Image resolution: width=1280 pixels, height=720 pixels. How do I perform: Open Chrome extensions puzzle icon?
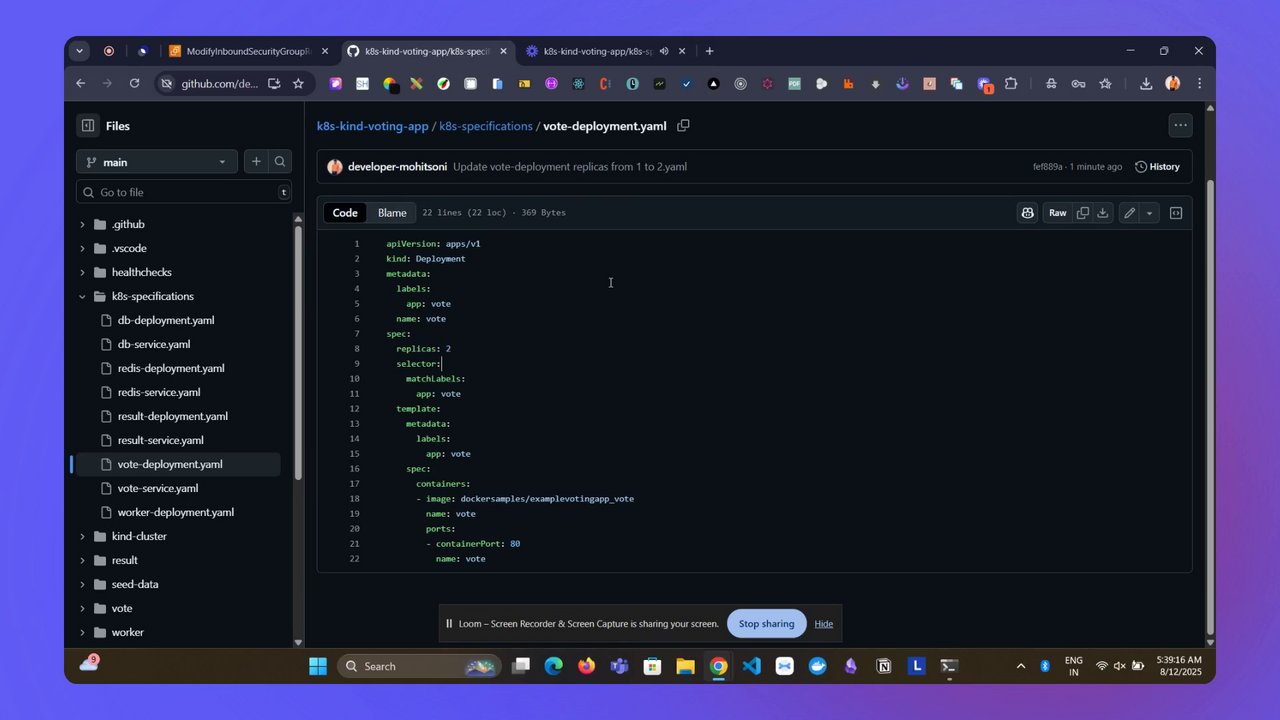[1011, 84]
